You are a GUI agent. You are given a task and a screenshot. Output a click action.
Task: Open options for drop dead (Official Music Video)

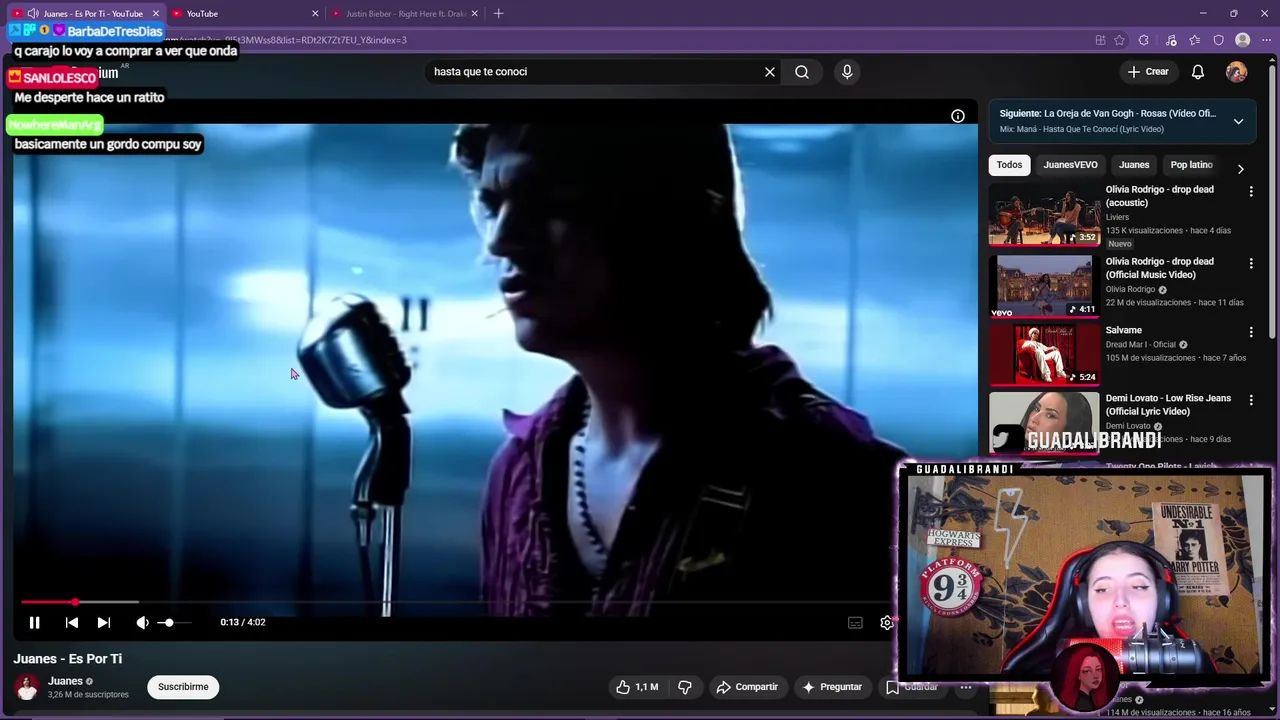[1251, 264]
